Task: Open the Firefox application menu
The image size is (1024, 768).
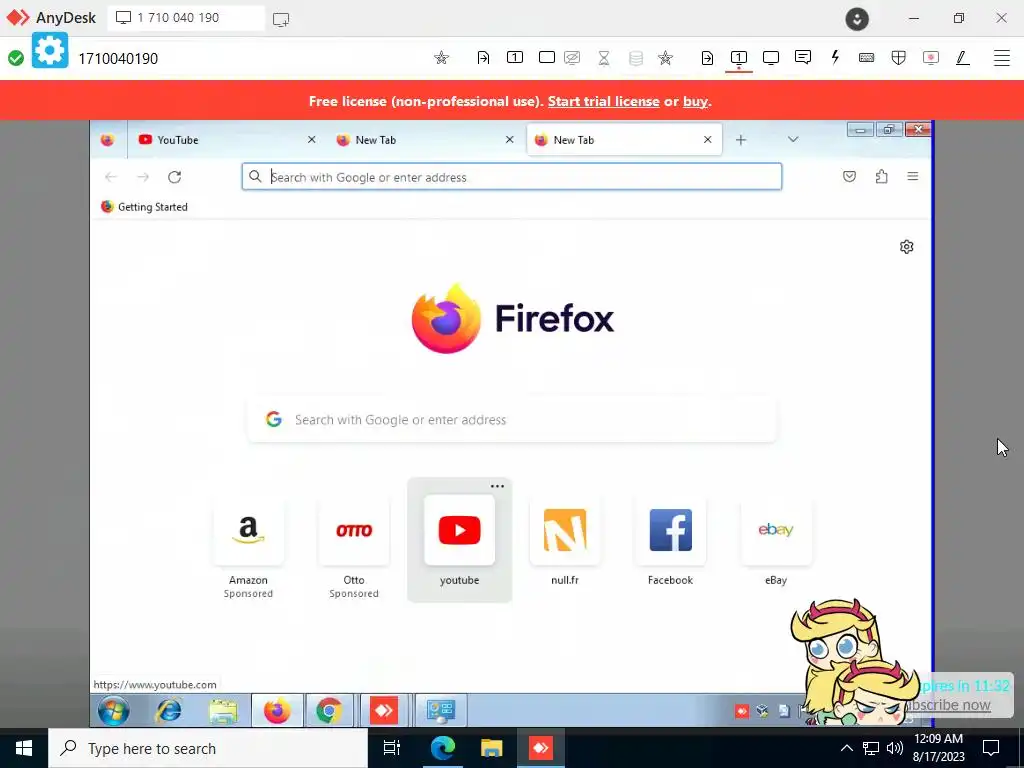Action: pos(913,176)
